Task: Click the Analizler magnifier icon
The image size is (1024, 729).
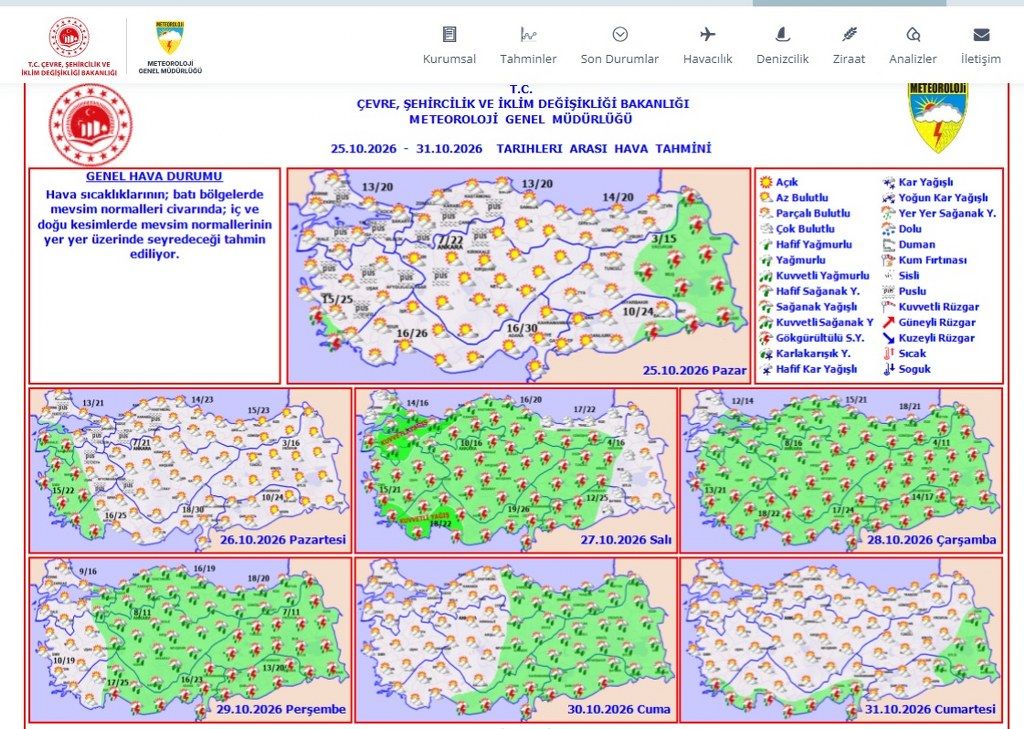Action: (x=913, y=34)
